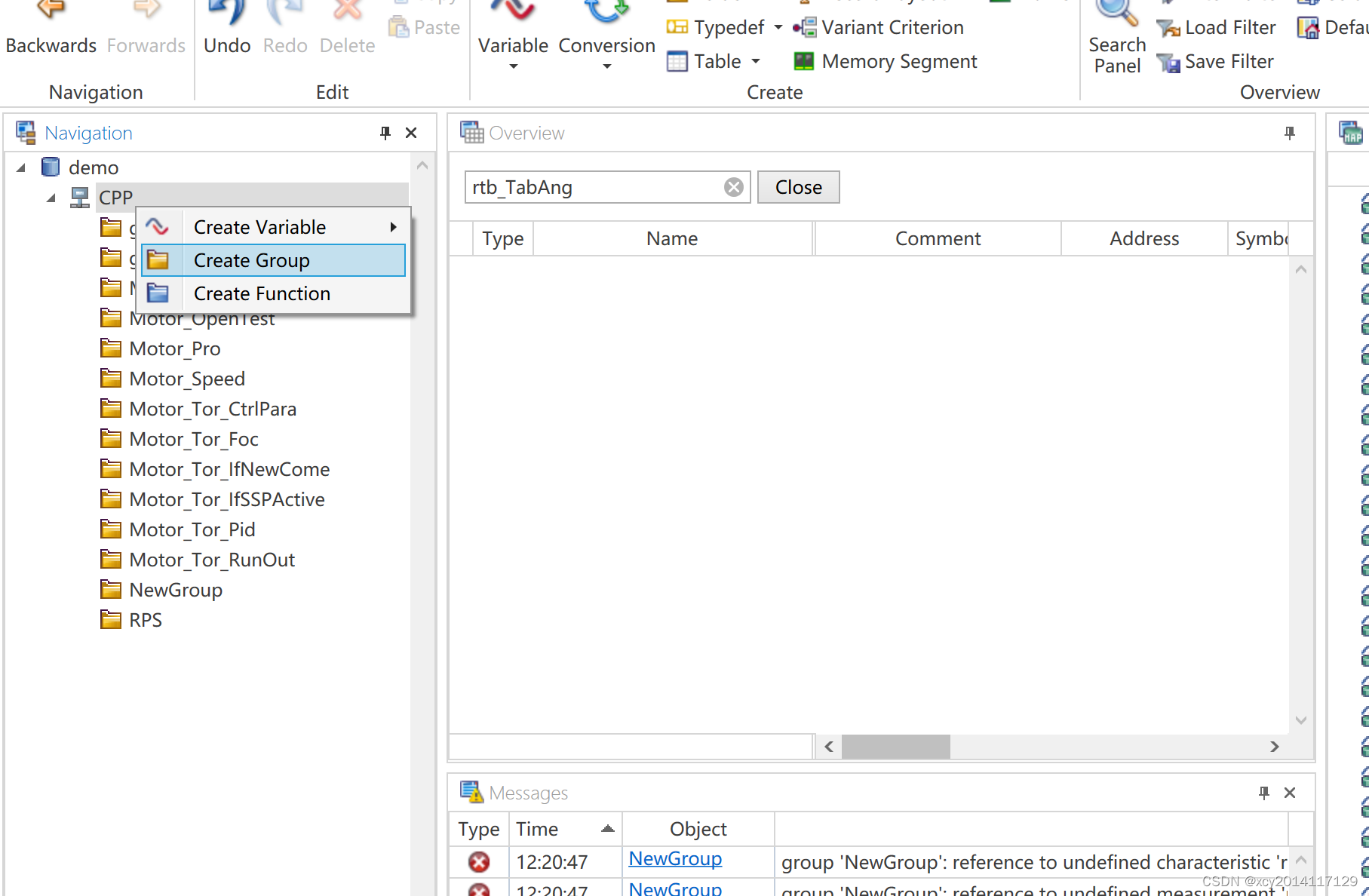Open the Variable dropdown arrow

pos(514,66)
